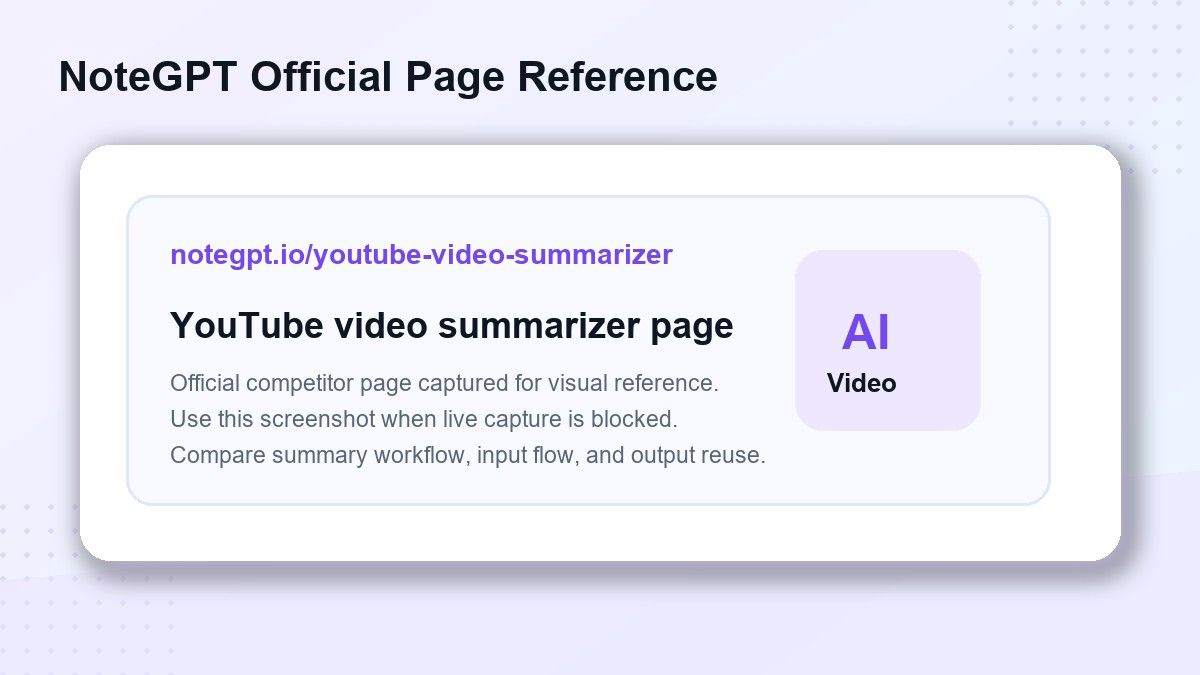Click the large purple "AI" lettering
Image resolution: width=1200 pixels, height=675 pixels.
pyautogui.click(x=865, y=333)
